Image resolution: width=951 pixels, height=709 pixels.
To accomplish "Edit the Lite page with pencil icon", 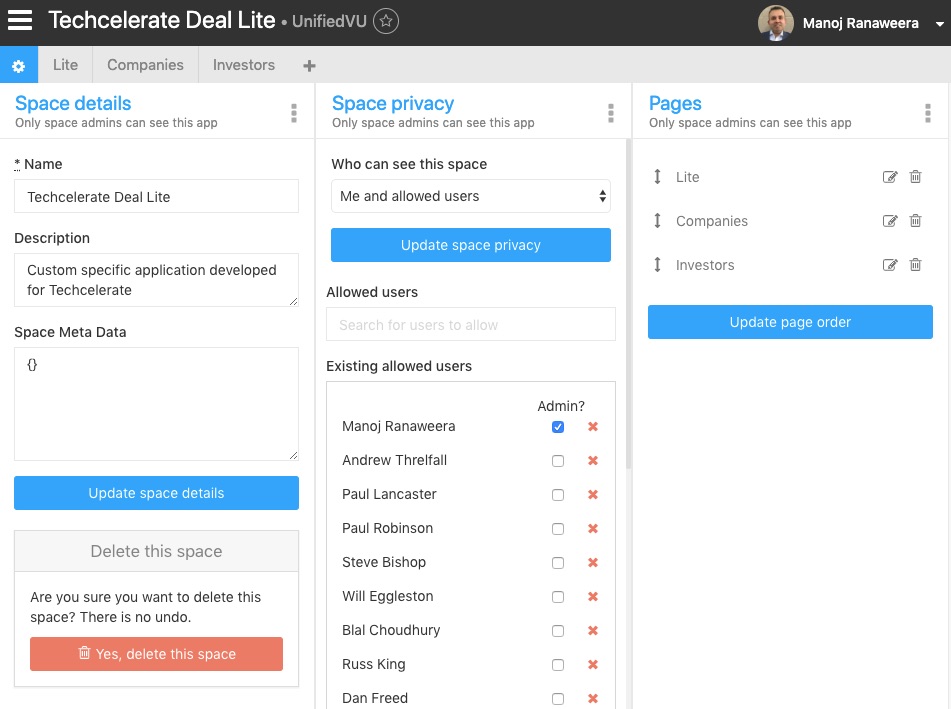I will tap(890, 178).
